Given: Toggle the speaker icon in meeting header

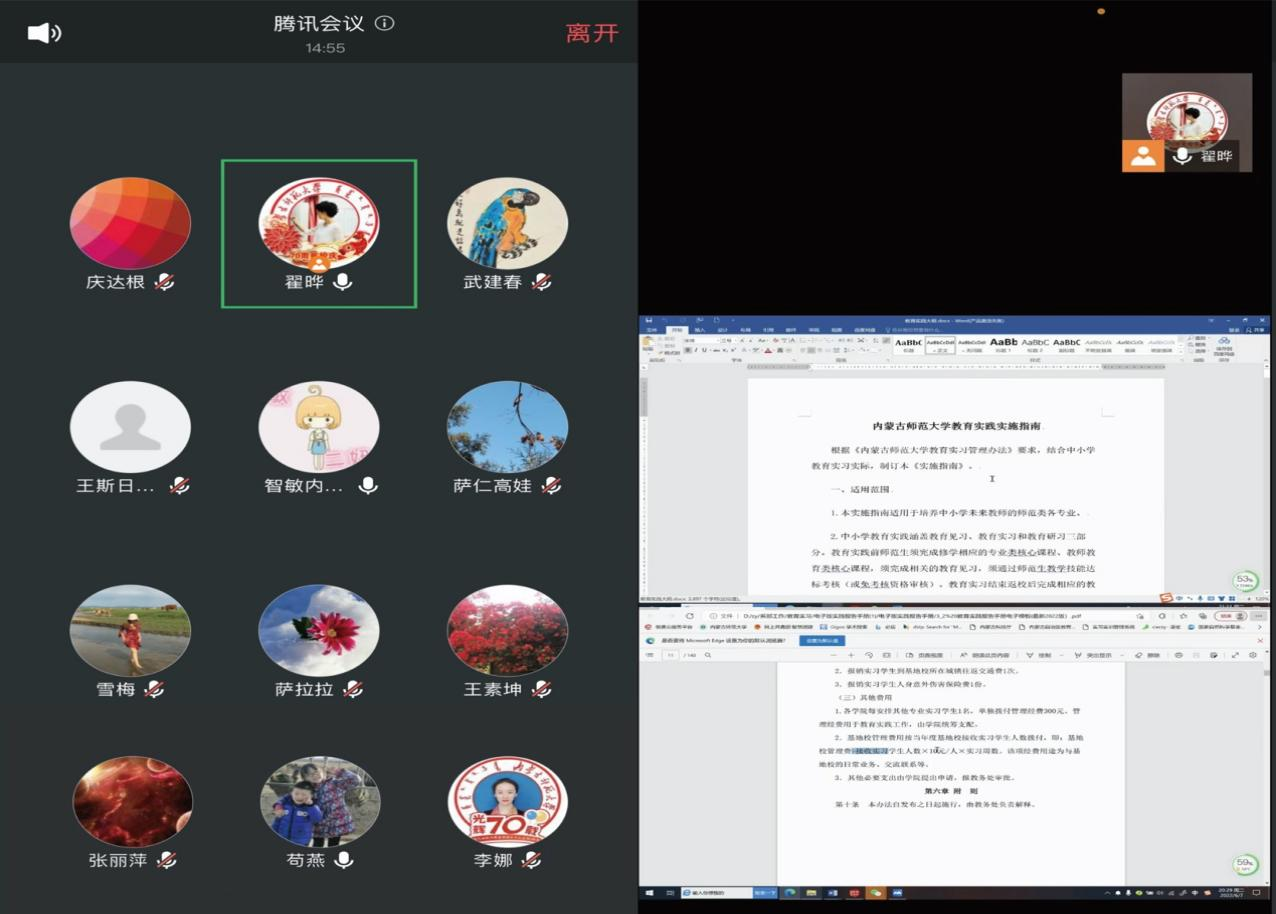Looking at the screenshot, I should [x=44, y=33].
